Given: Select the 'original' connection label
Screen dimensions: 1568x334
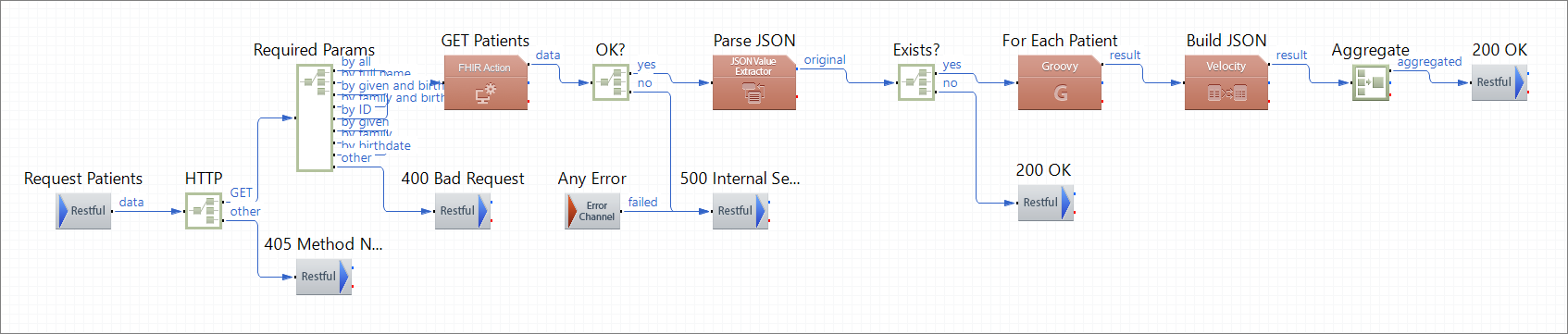Looking at the screenshot, I should click(825, 60).
